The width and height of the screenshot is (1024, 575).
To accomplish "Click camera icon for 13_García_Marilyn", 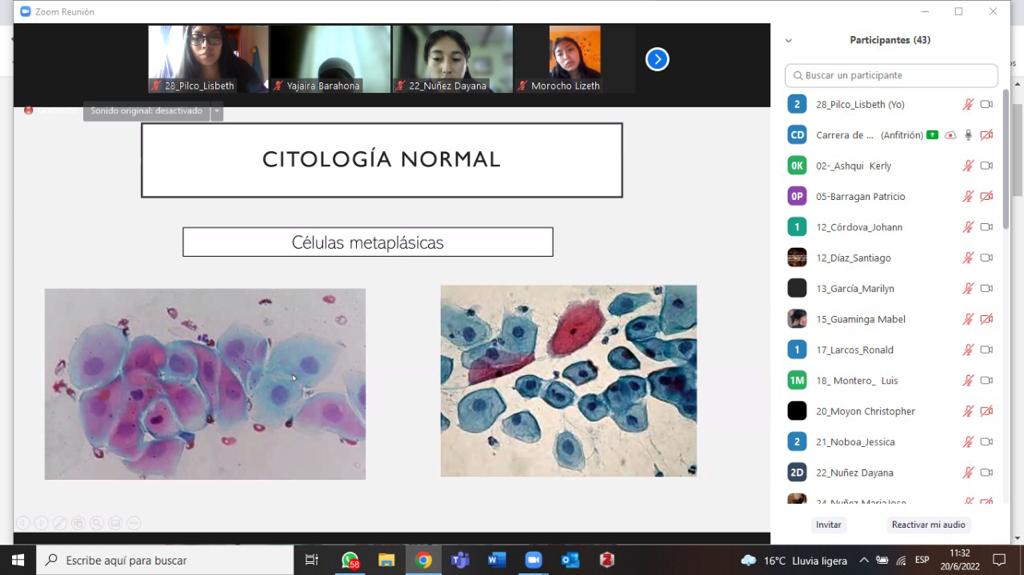I will (x=986, y=288).
